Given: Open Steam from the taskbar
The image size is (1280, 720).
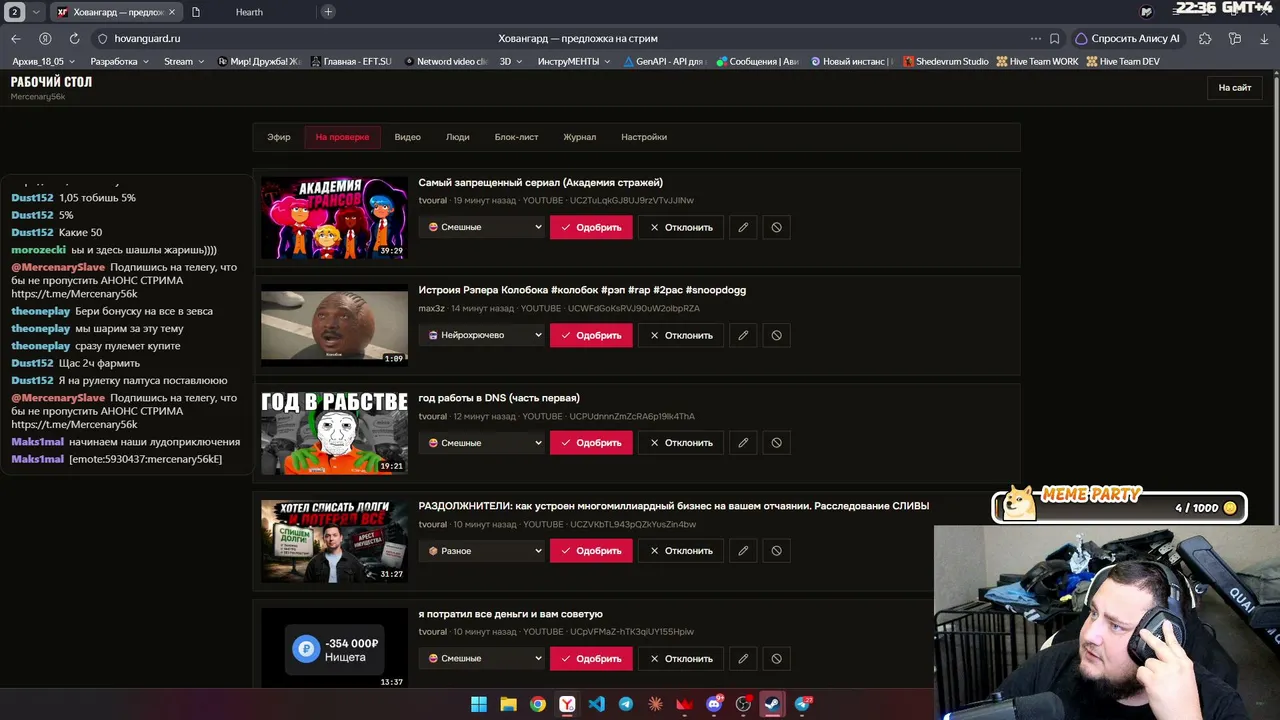Looking at the screenshot, I should [x=772, y=704].
